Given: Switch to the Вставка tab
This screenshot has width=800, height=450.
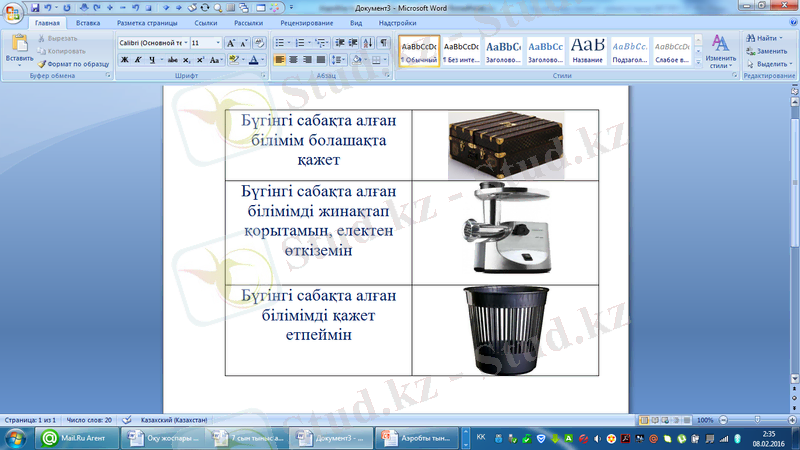Looking at the screenshot, I should (x=88, y=21).
